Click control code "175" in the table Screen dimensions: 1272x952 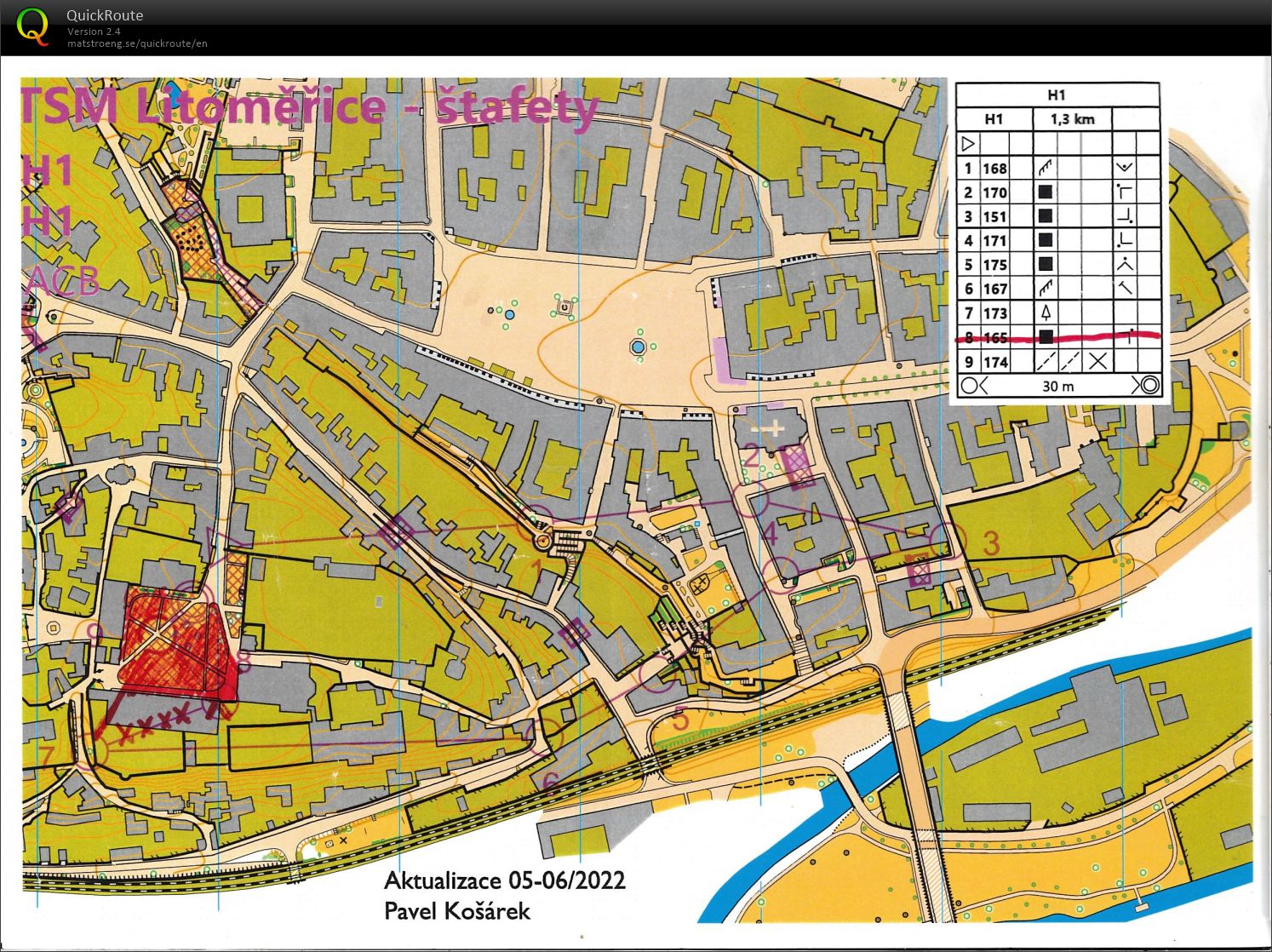click(994, 265)
